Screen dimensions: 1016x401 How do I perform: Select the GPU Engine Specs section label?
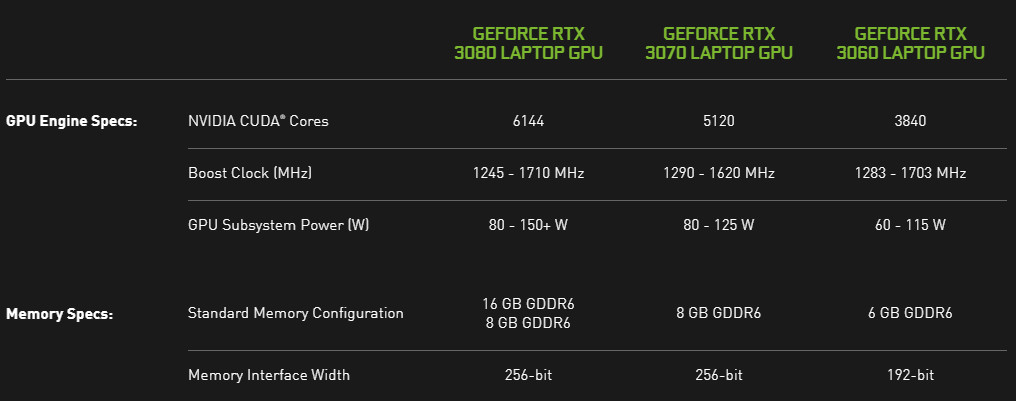[71, 121]
